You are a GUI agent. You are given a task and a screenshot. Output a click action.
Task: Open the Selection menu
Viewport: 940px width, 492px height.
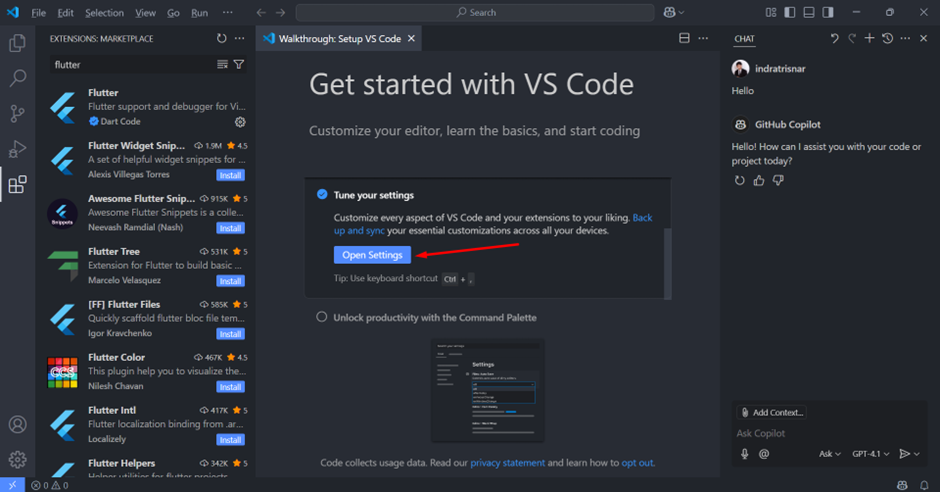point(104,13)
